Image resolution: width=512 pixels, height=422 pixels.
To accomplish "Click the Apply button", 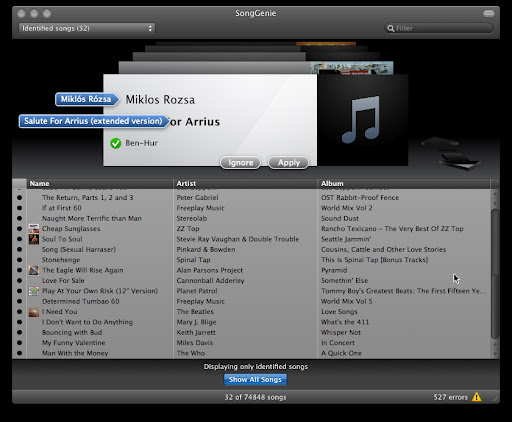I will tap(289, 163).
